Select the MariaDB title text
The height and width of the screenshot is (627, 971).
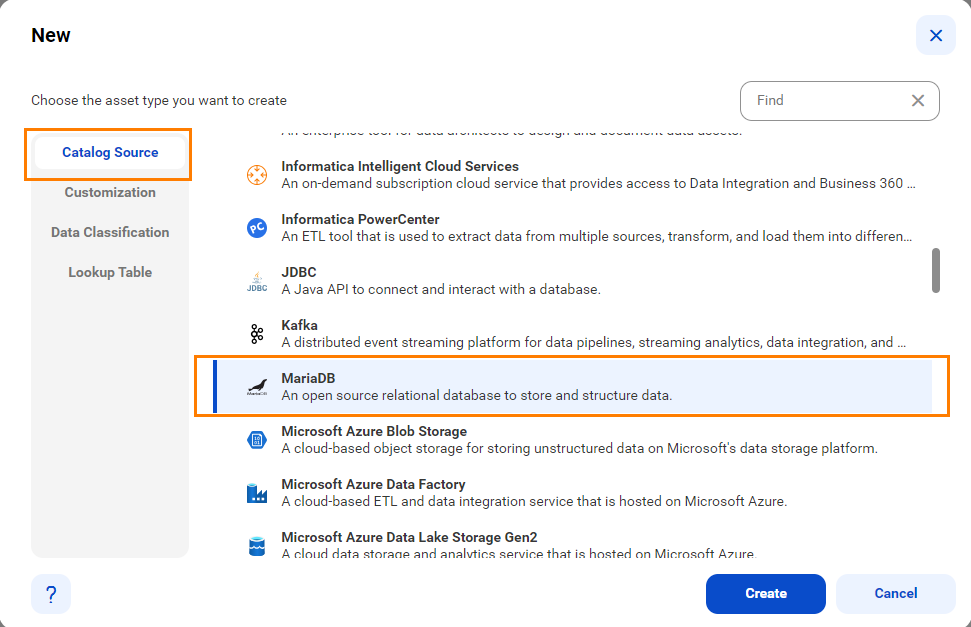pos(308,378)
